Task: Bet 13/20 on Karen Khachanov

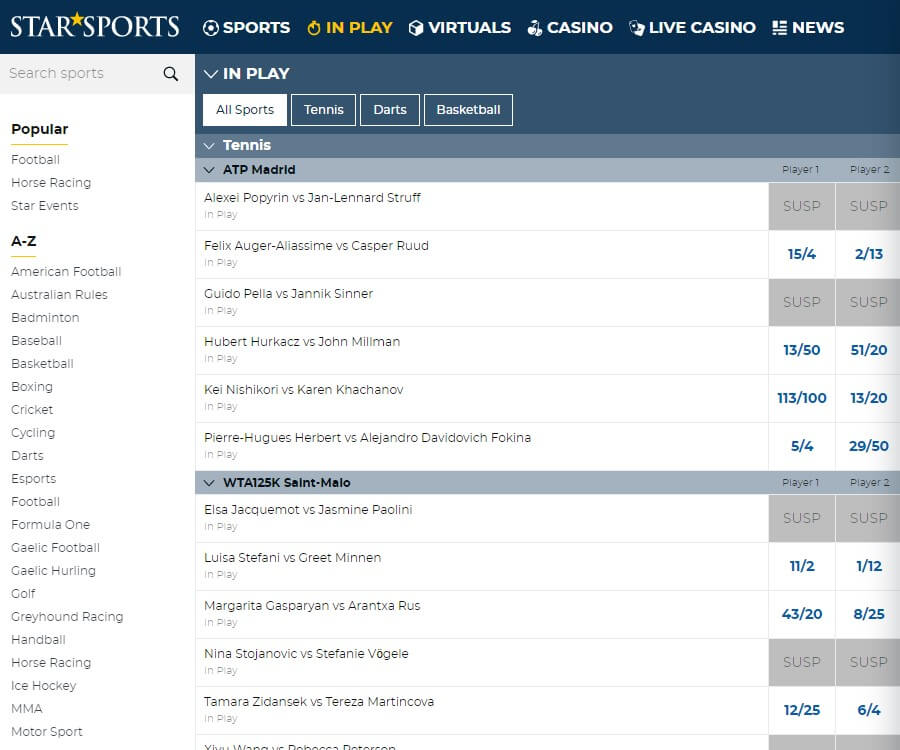Action: click(868, 398)
